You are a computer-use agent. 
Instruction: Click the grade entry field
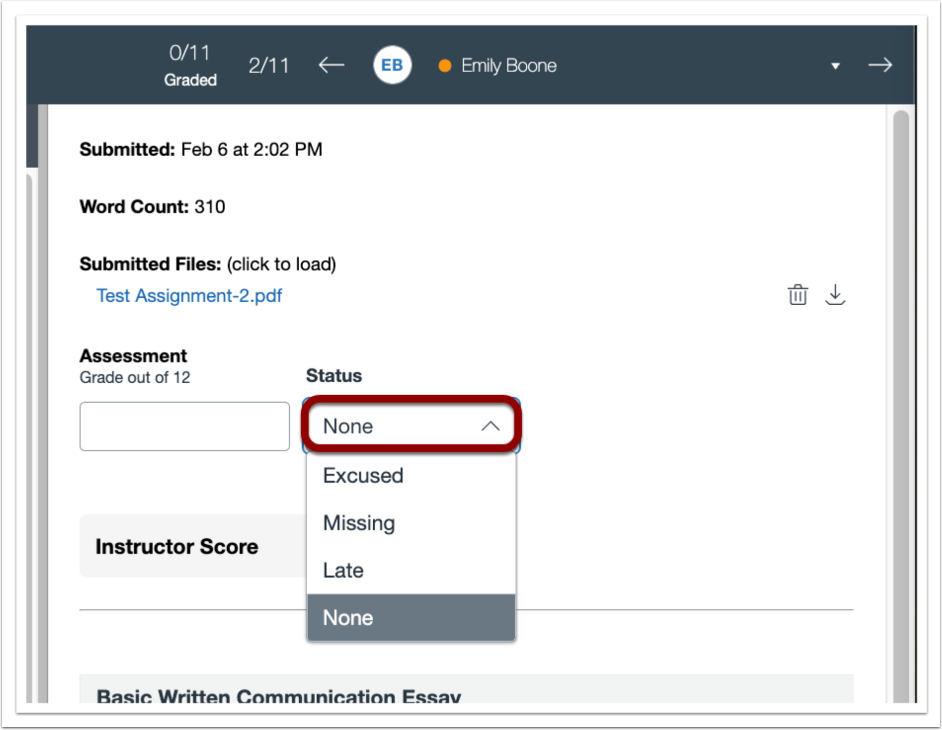[184, 426]
